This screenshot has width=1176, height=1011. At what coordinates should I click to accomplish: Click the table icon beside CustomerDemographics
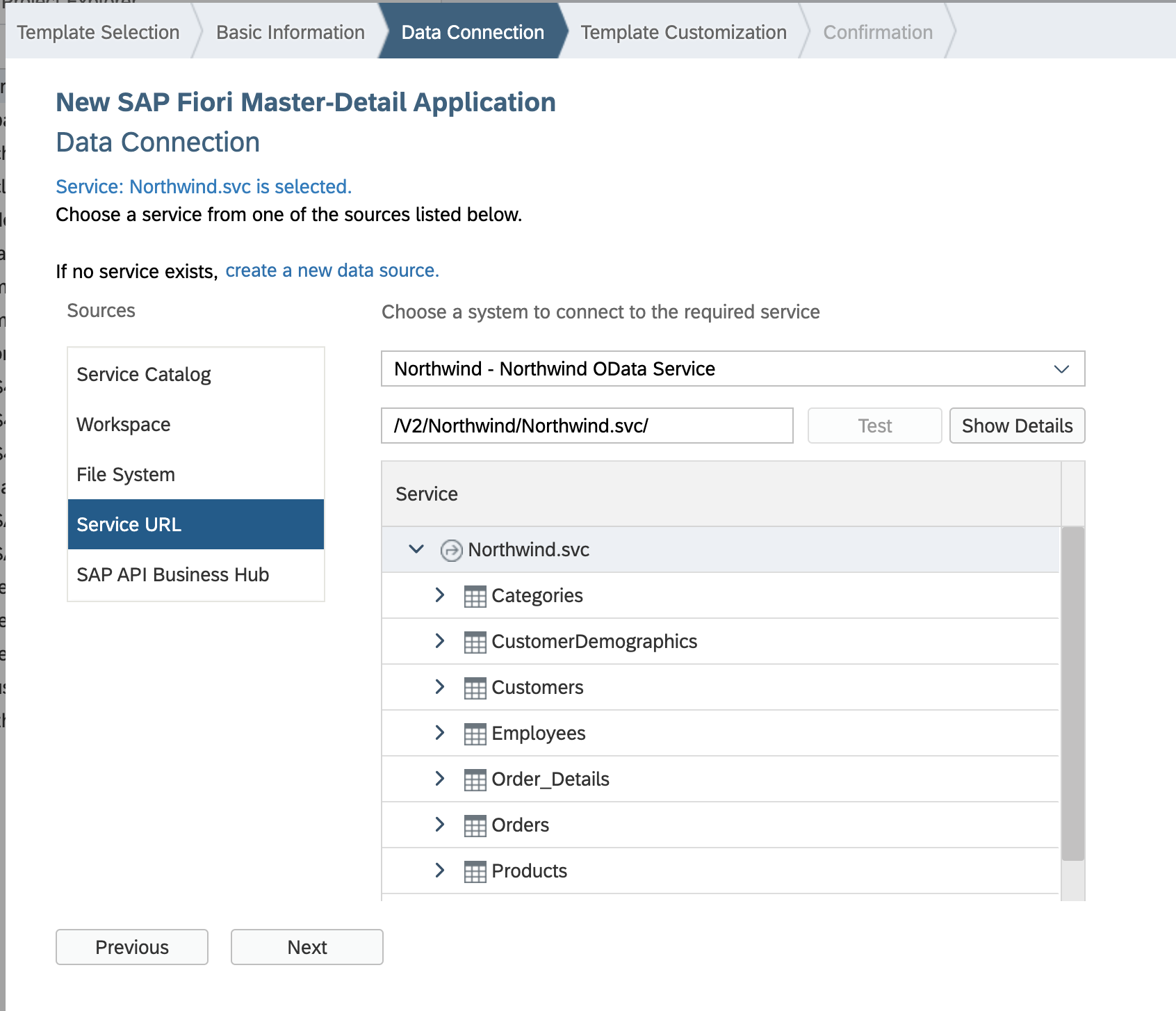click(475, 641)
